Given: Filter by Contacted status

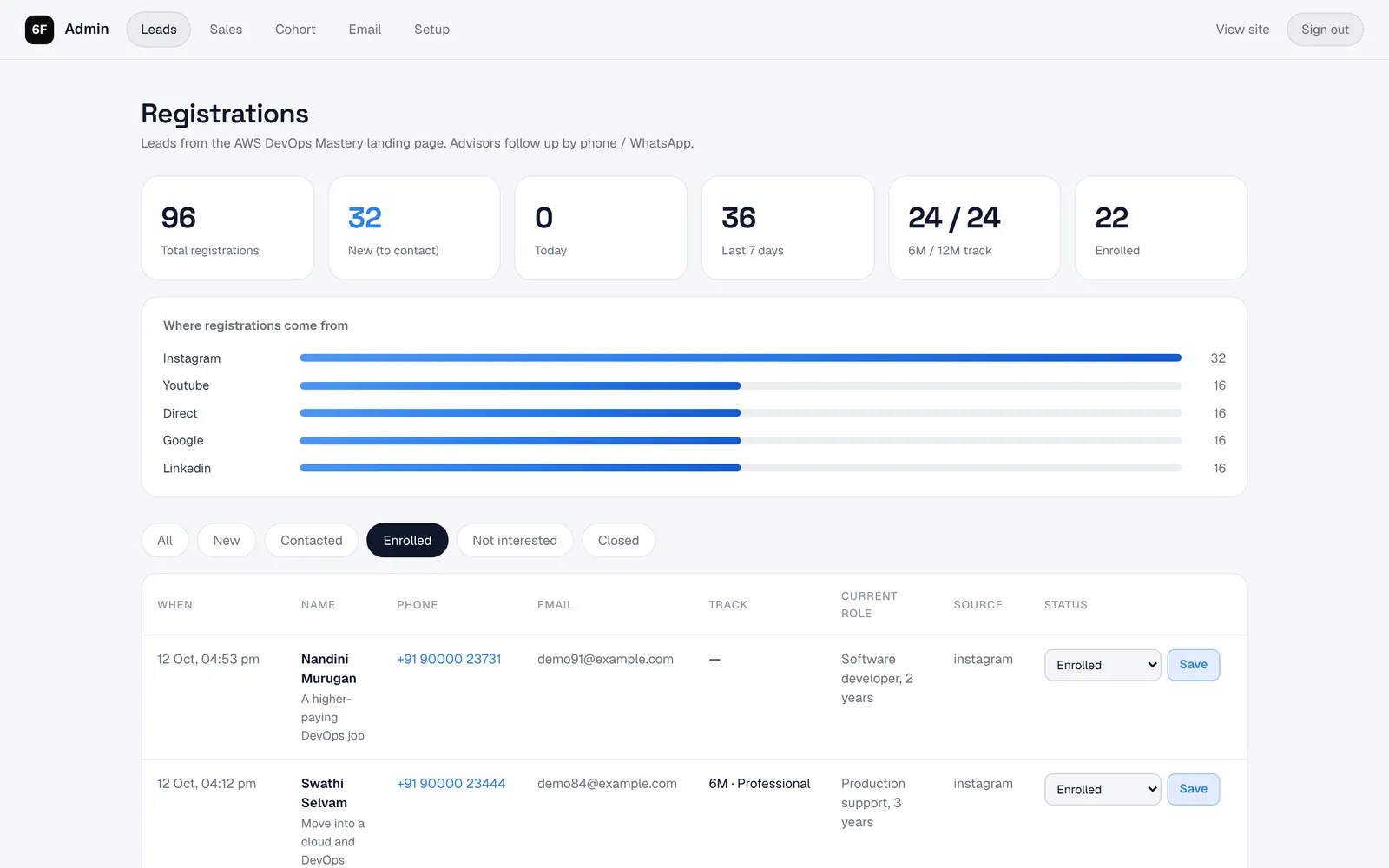Looking at the screenshot, I should pos(312,540).
